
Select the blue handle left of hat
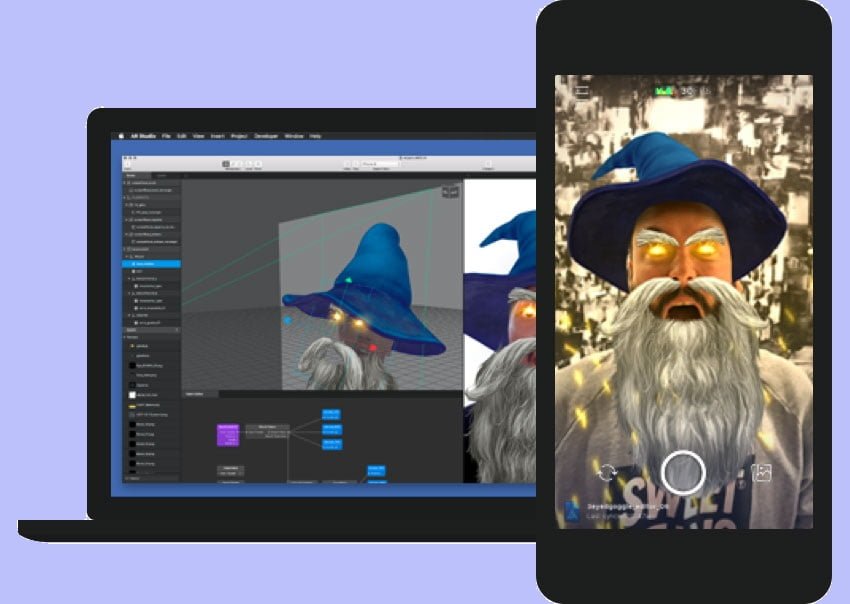click(x=288, y=321)
